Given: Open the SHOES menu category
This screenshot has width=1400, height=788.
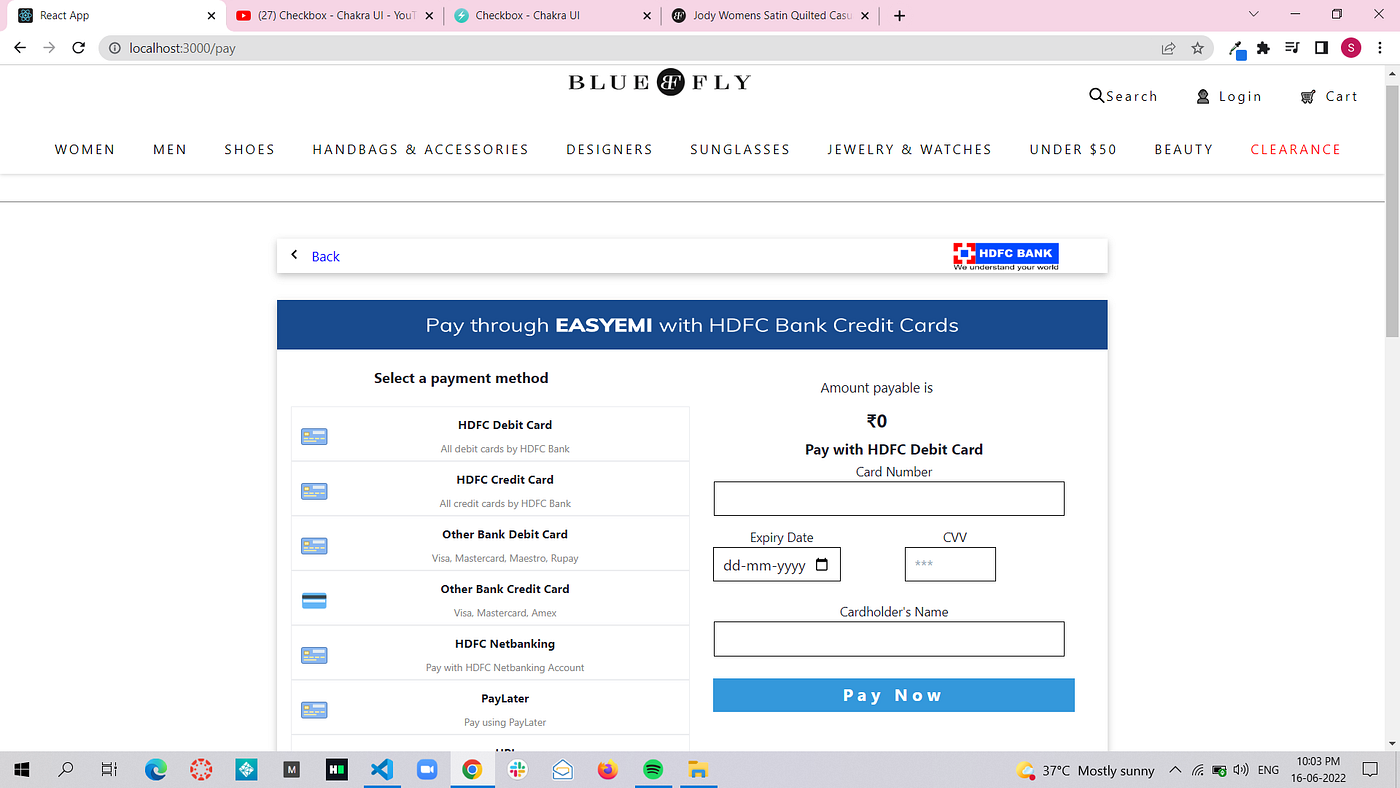Looking at the screenshot, I should point(250,149).
